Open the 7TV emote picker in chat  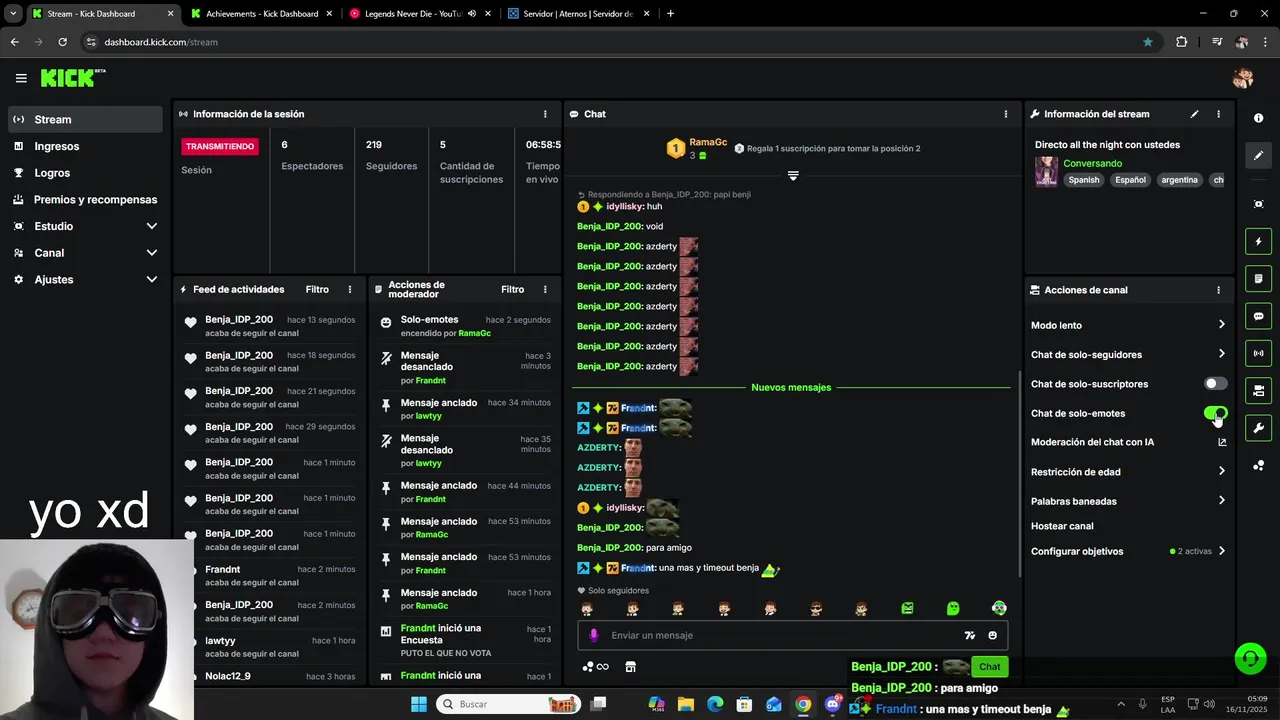point(969,635)
